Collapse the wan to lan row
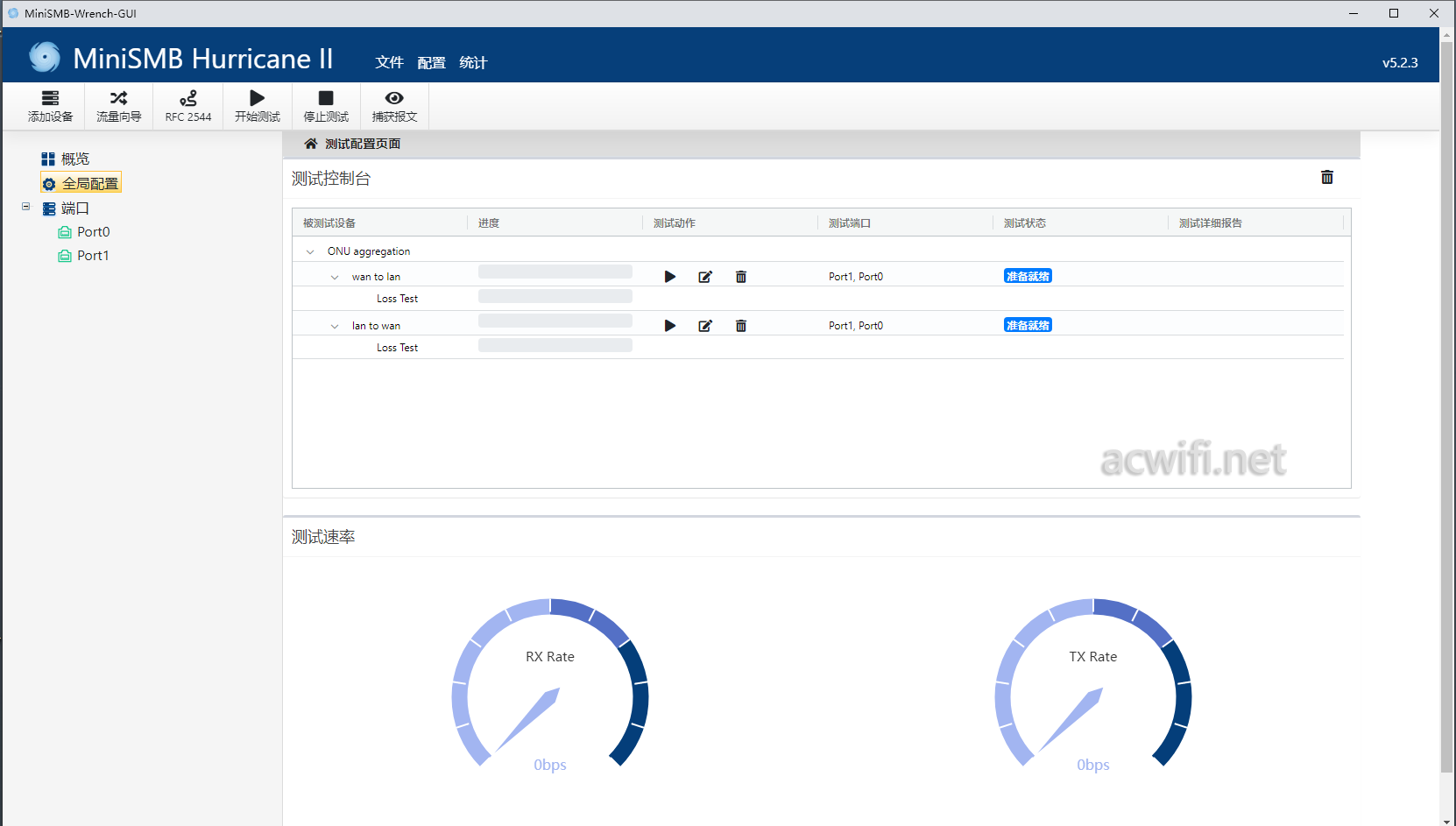Viewport: 1456px width, 826px height. point(335,277)
